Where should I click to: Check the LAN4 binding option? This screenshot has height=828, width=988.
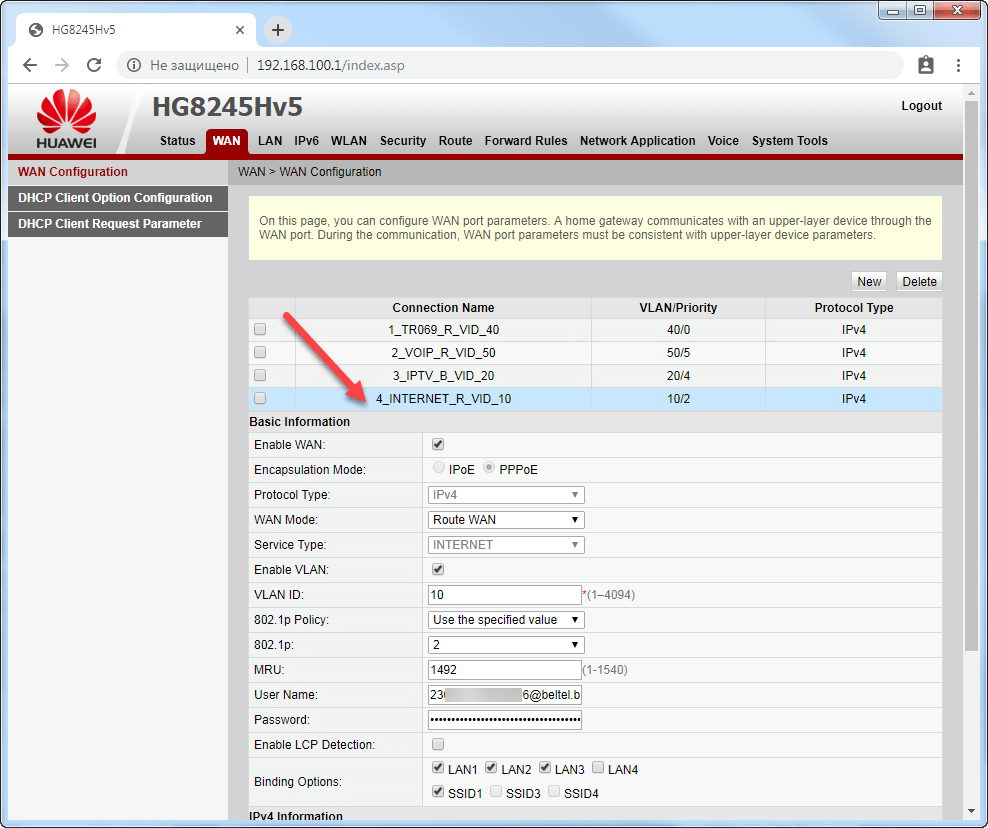597,769
